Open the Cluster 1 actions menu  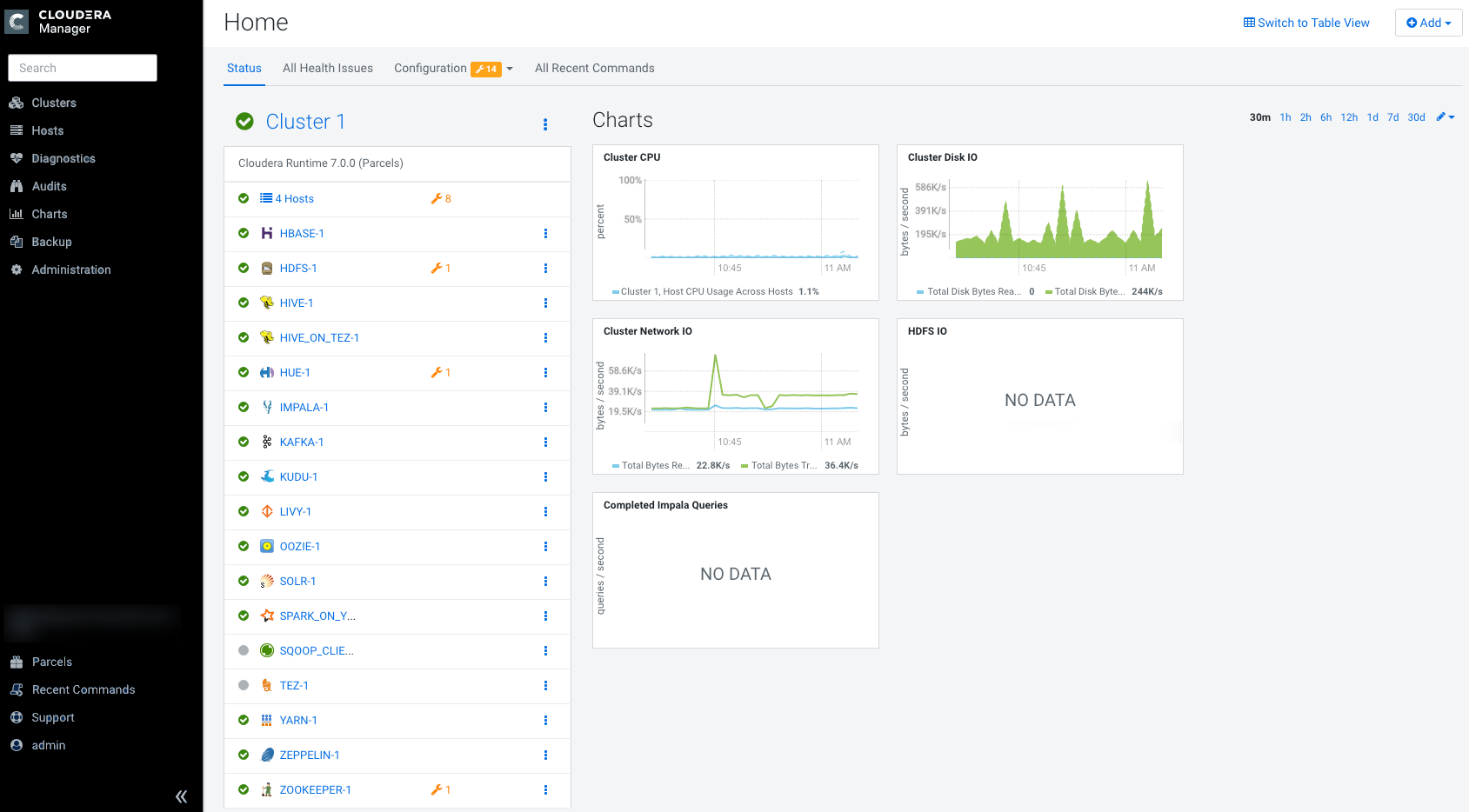545,124
